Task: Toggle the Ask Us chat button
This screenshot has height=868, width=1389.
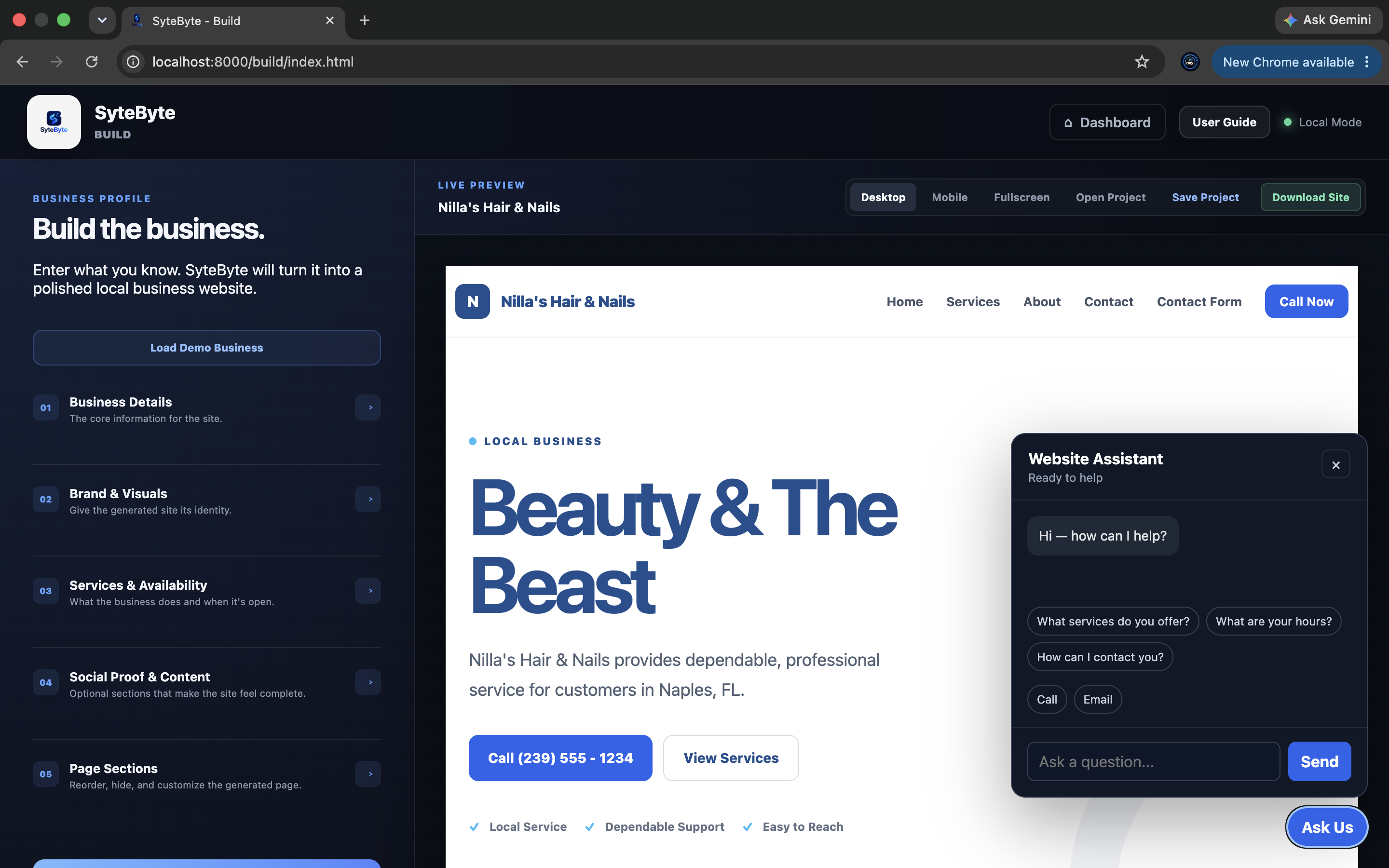Action: [1327, 827]
